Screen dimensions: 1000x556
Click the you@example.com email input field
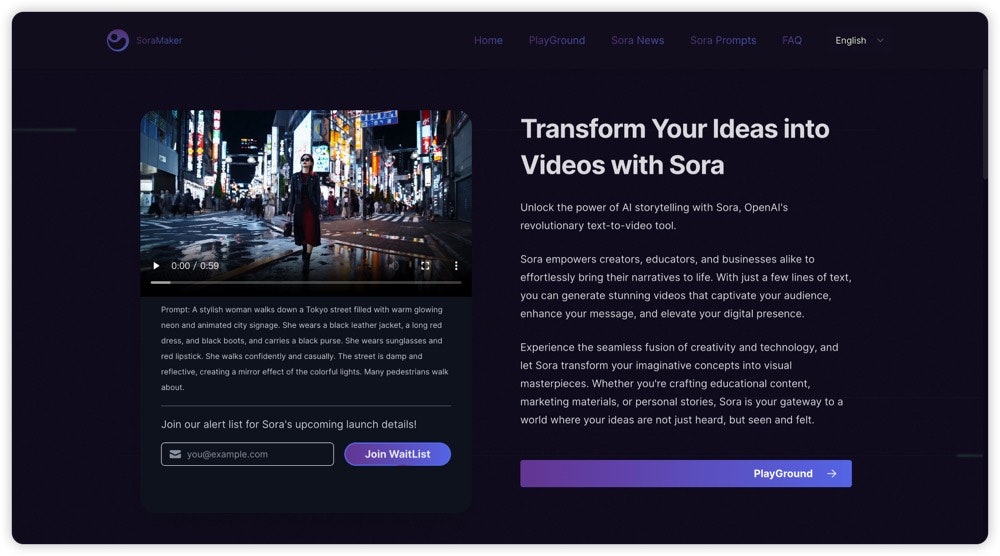pyautogui.click(x=247, y=454)
